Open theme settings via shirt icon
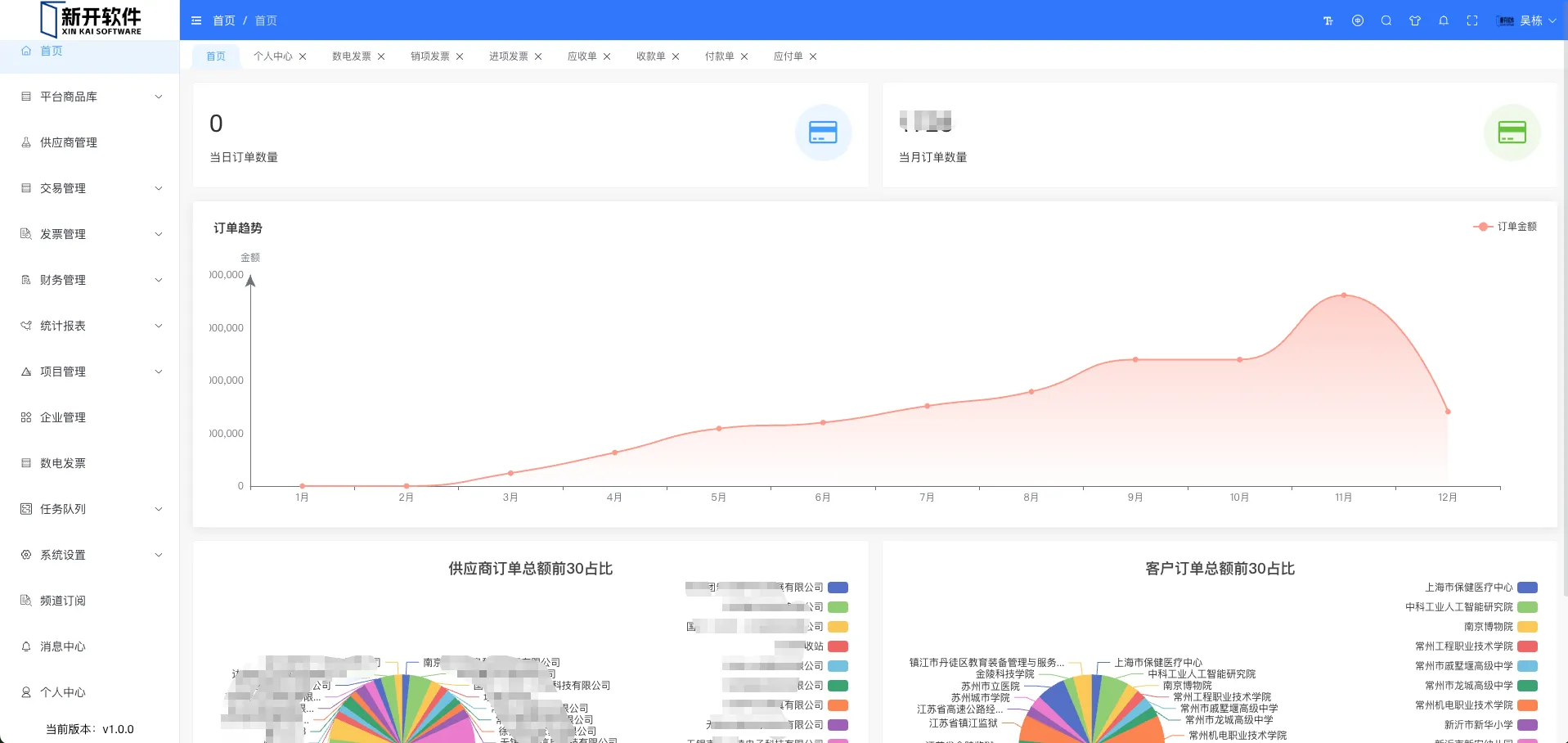 (x=1415, y=20)
